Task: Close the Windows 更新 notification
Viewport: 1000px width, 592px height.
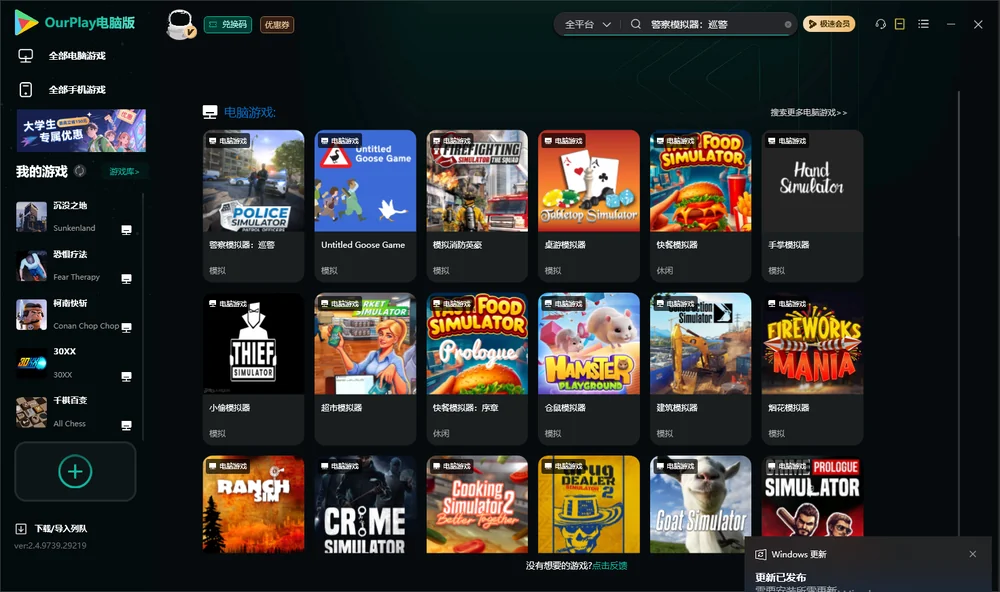Action: (x=973, y=554)
